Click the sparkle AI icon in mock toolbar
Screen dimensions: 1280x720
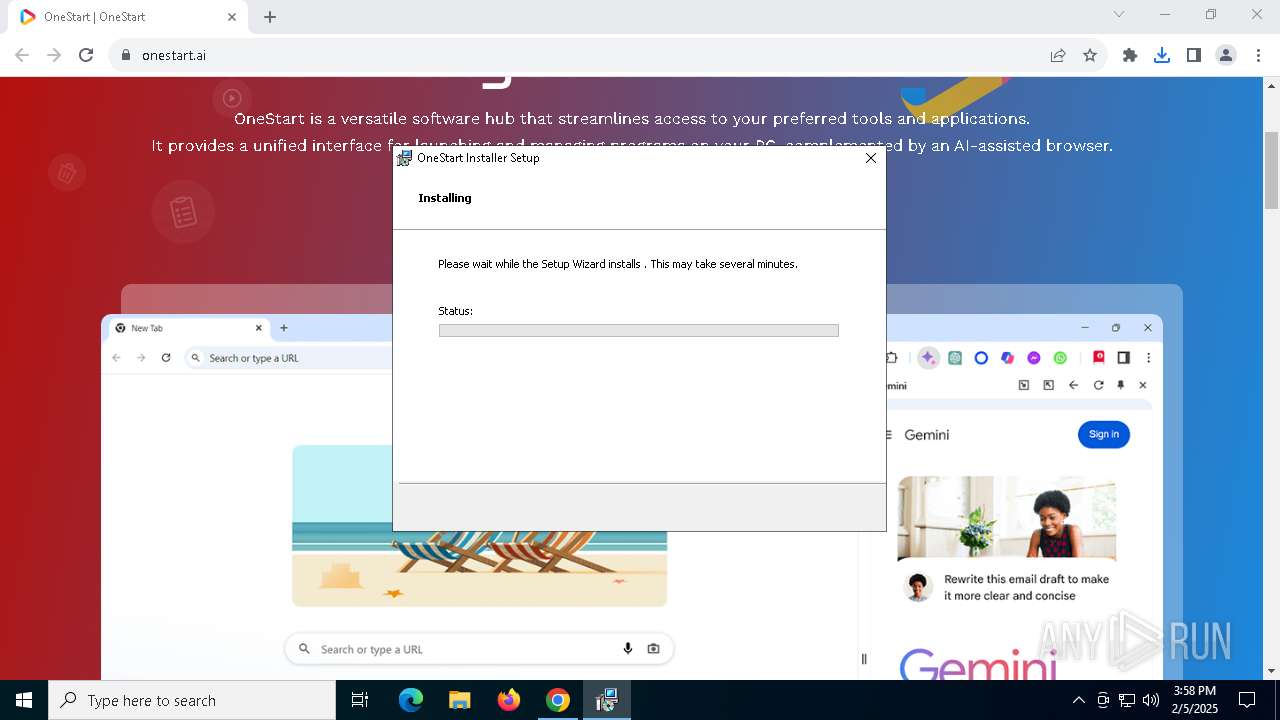point(928,358)
